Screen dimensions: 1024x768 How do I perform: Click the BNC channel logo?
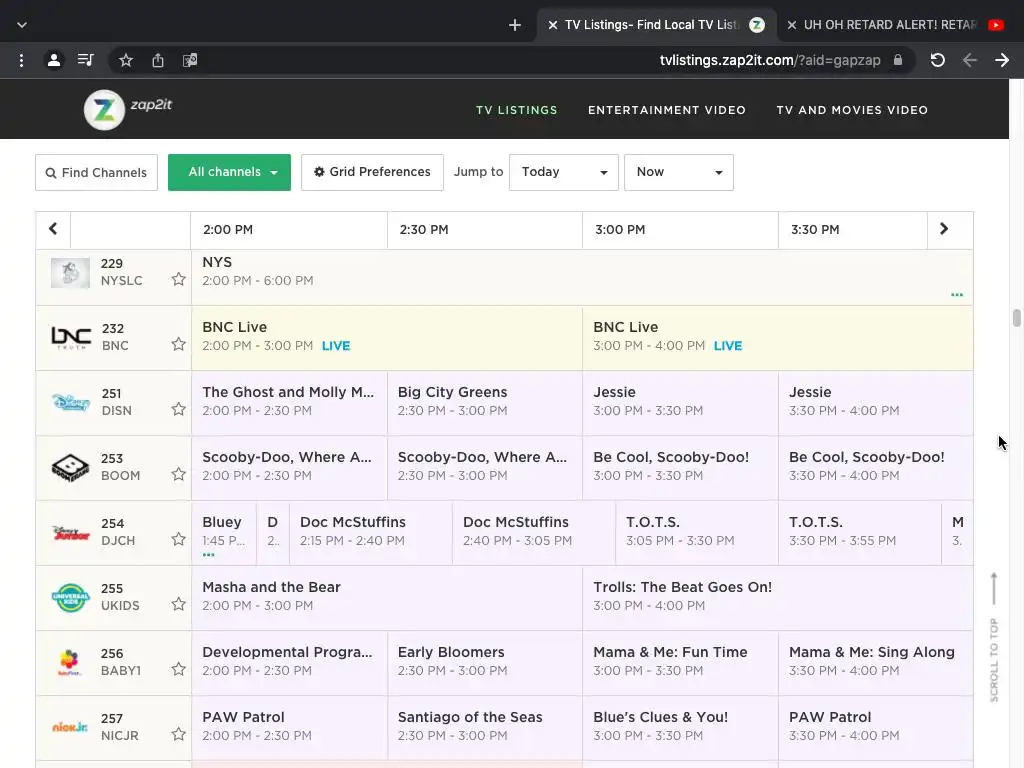[71, 338]
